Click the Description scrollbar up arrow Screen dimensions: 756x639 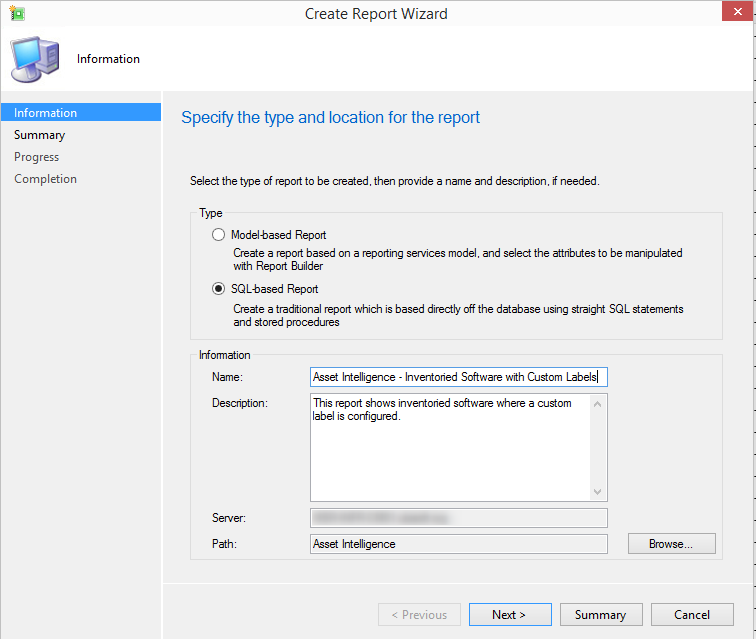[x=598, y=404]
